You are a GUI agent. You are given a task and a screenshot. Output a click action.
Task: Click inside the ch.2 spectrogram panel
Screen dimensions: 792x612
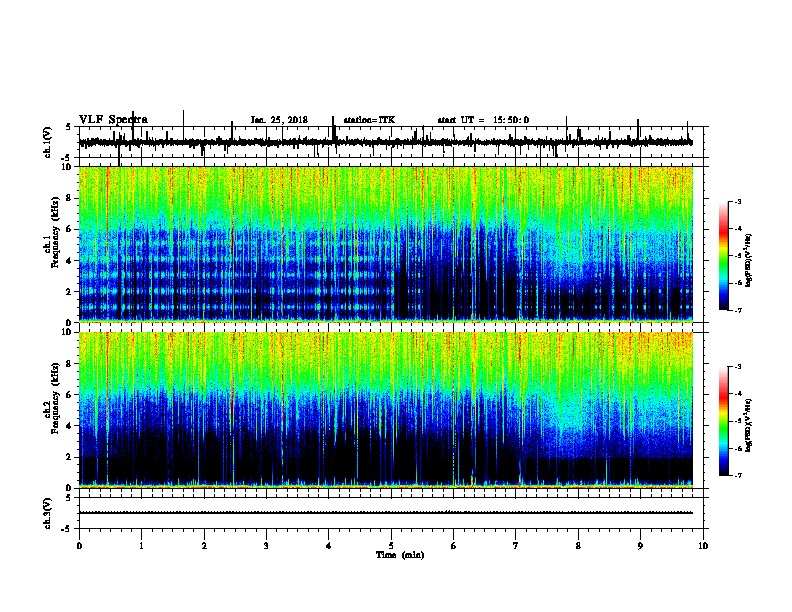(x=386, y=410)
